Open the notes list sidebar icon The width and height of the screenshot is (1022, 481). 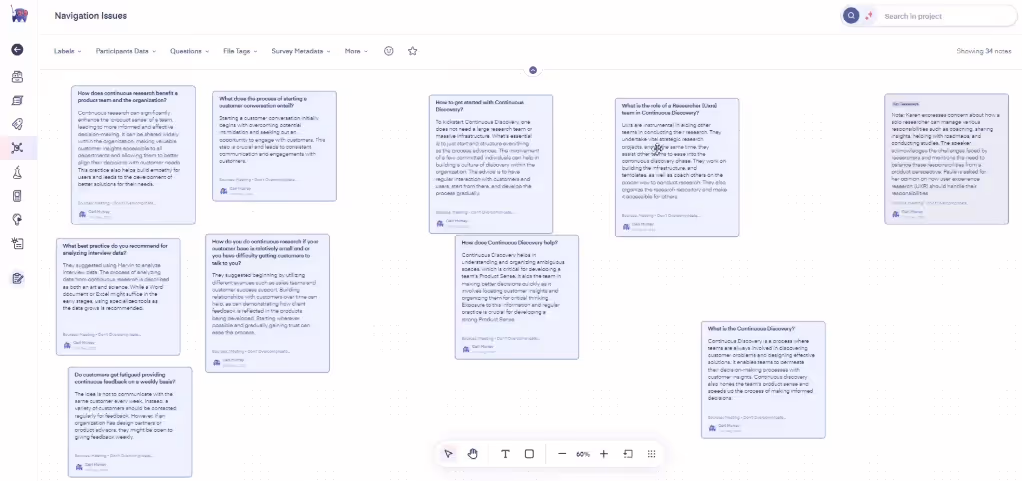pos(18,100)
